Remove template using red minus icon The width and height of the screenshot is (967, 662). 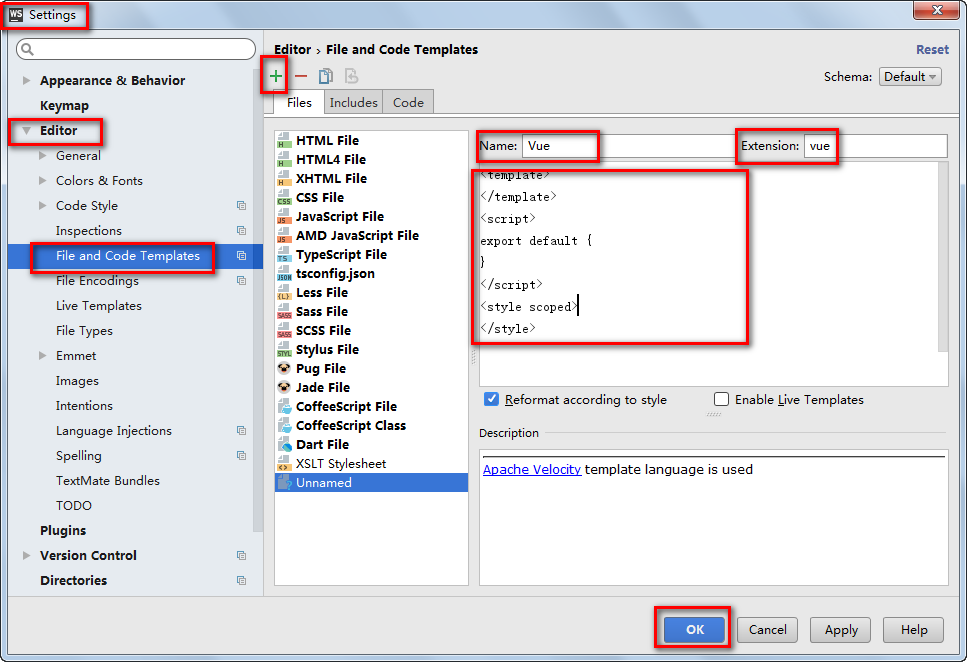click(301, 76)
